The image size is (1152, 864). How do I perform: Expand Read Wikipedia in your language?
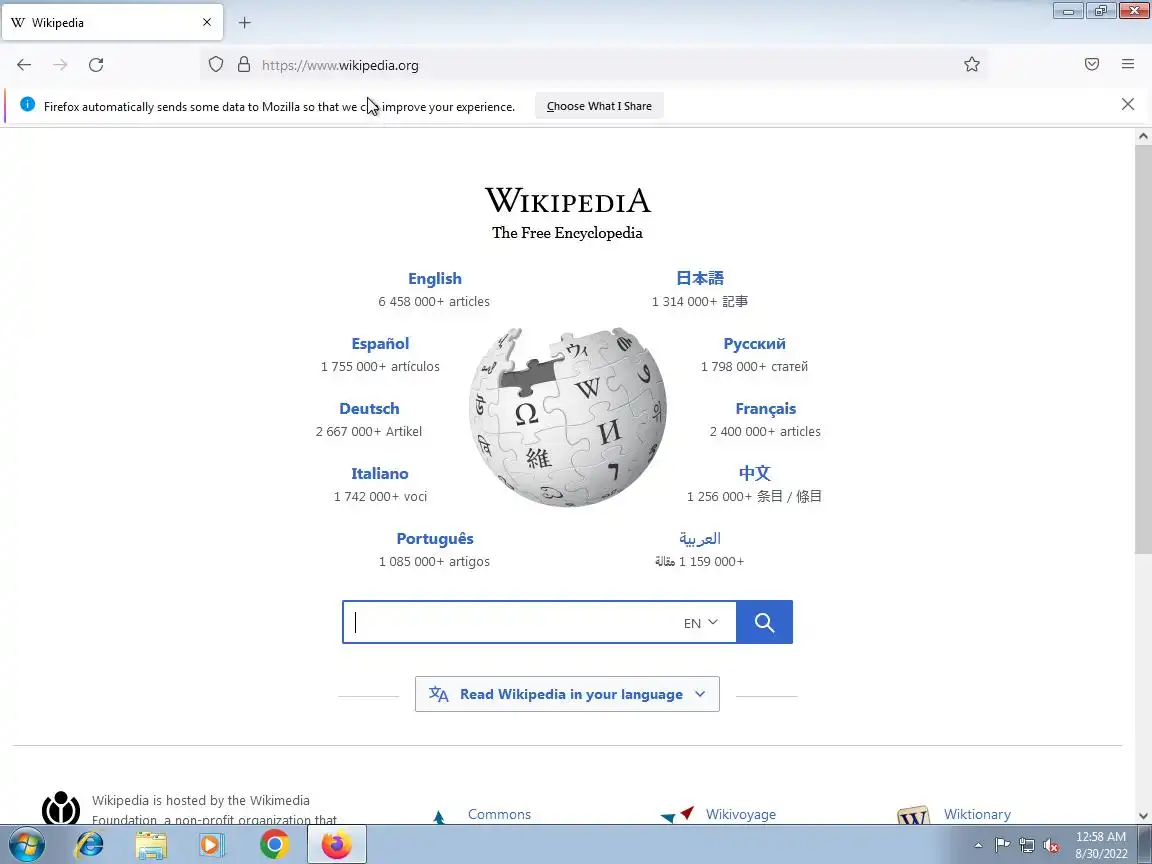[x=567, y=694]
